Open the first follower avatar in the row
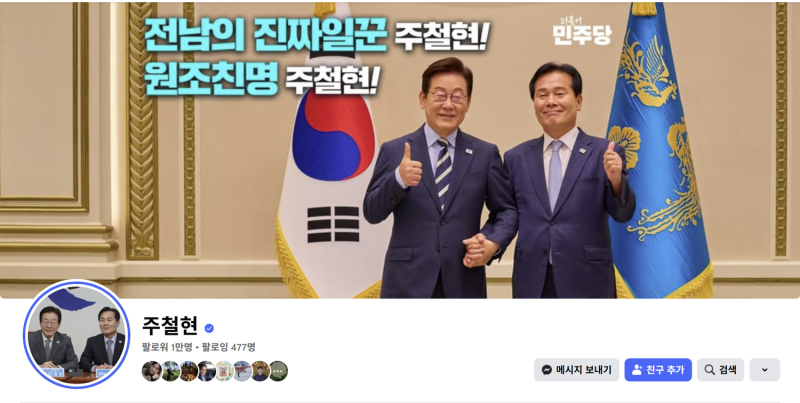The image size is (800, 403). 152,371
